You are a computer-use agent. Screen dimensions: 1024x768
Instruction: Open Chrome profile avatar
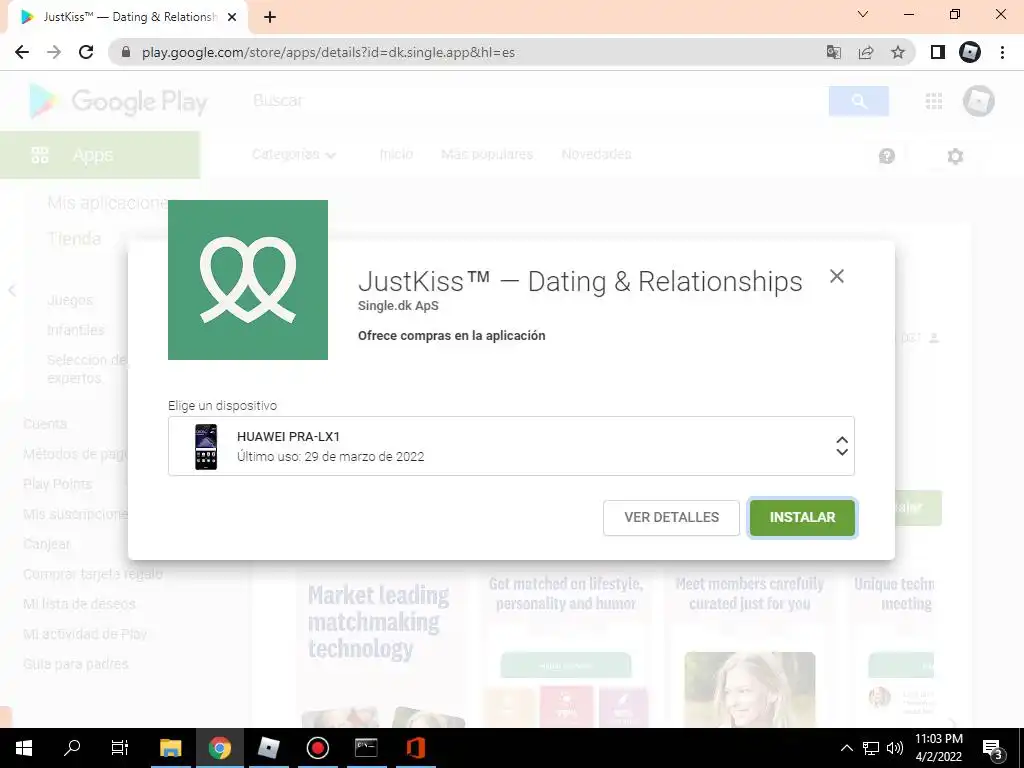970,52
